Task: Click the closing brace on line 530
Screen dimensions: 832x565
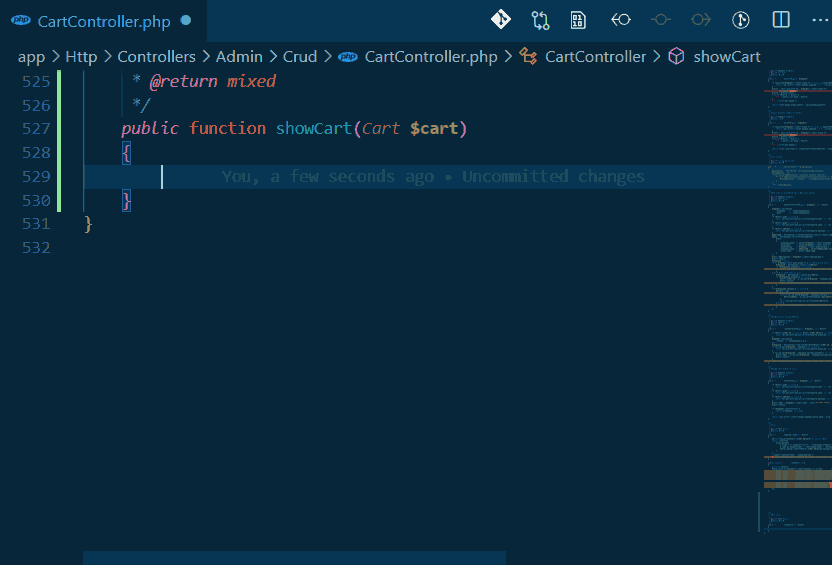Action: (126, 201)
